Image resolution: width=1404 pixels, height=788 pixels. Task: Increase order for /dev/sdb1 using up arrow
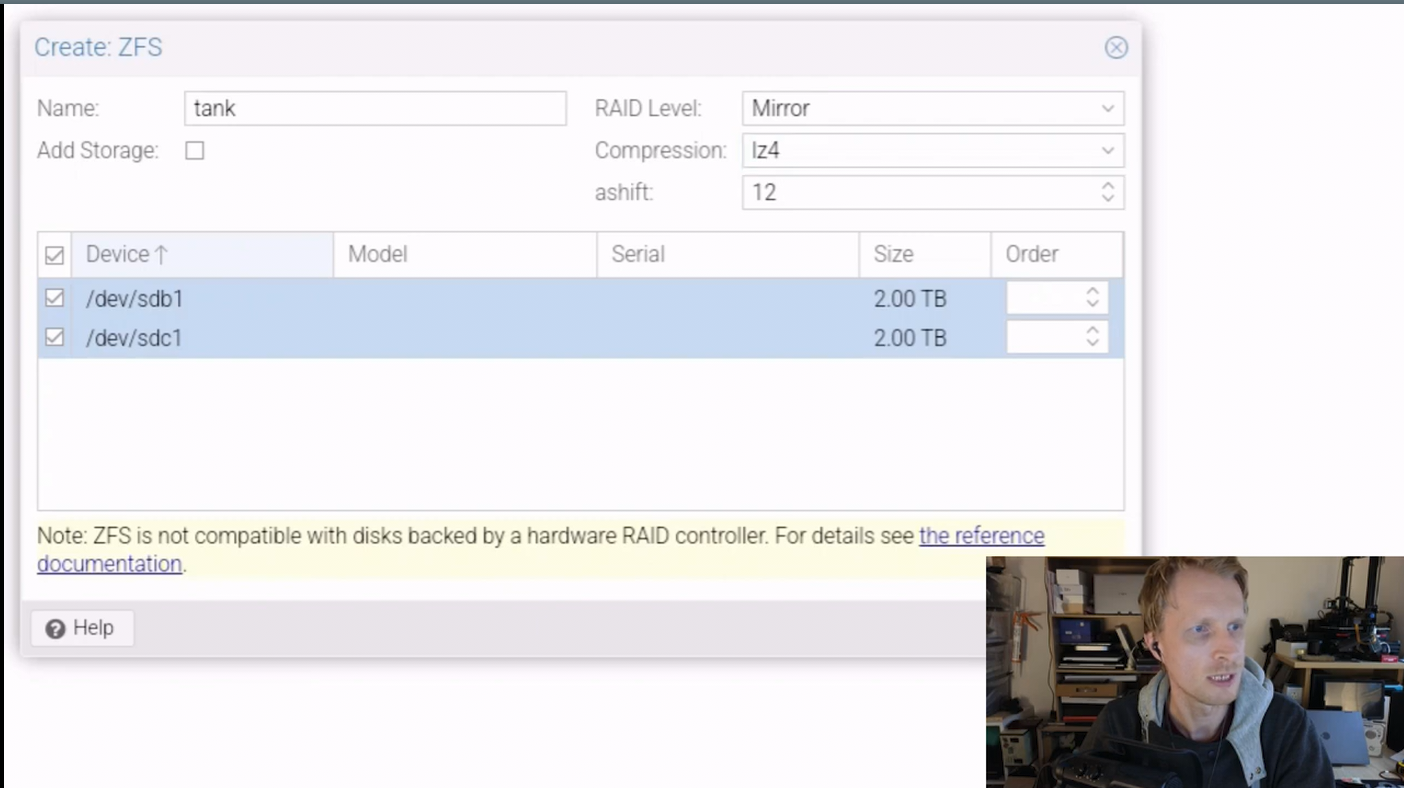[1092, 292]
